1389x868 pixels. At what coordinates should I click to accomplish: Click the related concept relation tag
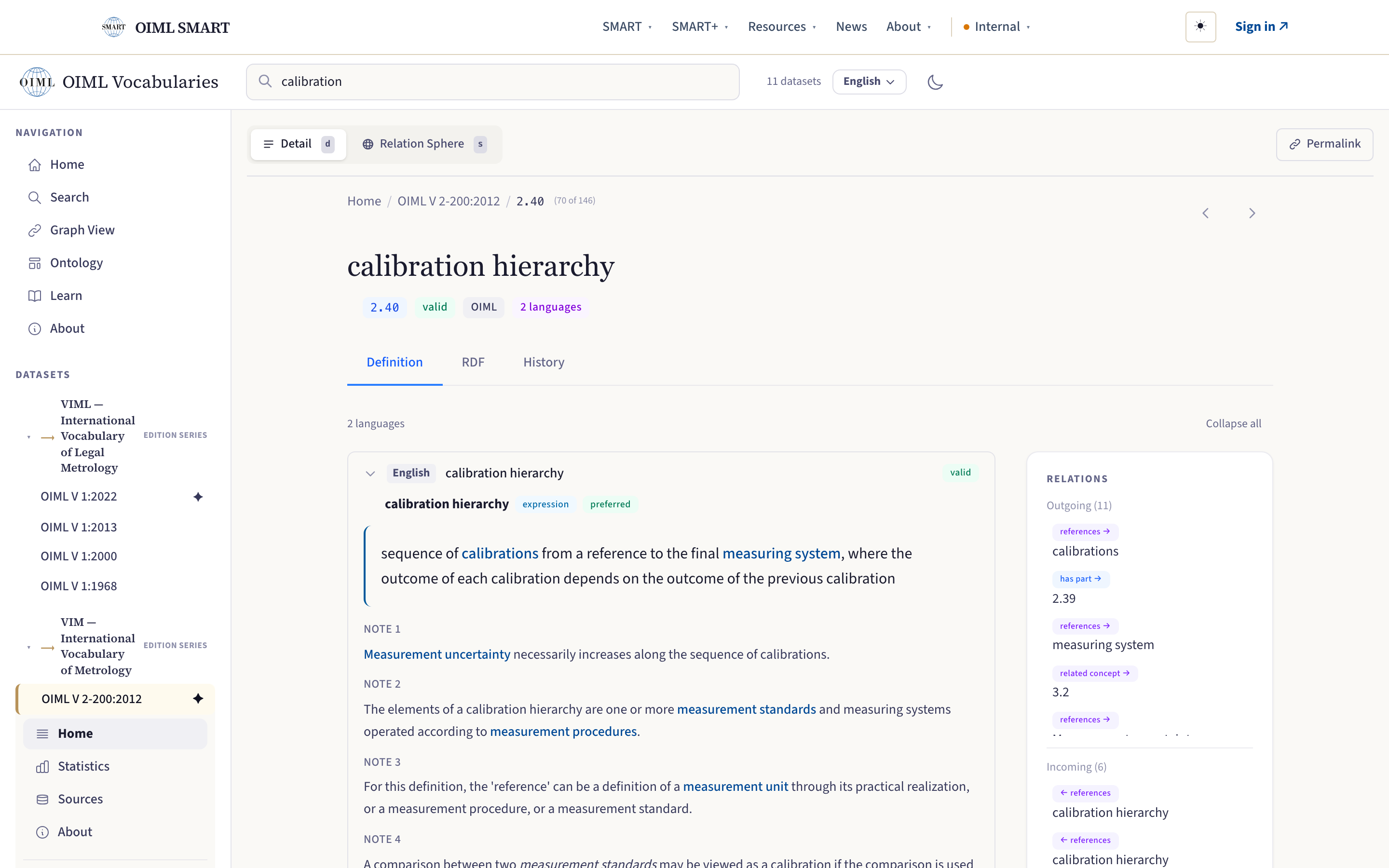click(1094, 673)
